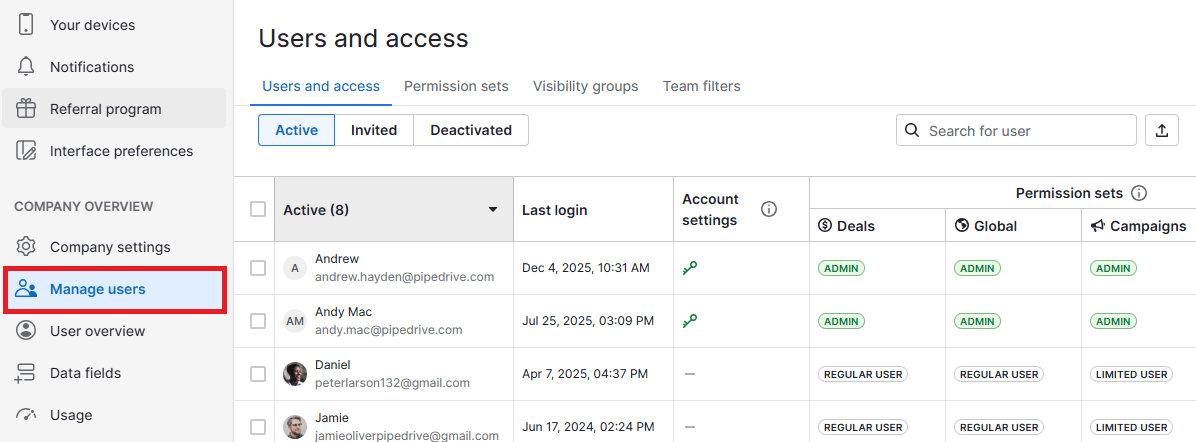Select the Active users filter button
The width and height of the screenshot is (1196, 442).
click(x=297, y=130)
